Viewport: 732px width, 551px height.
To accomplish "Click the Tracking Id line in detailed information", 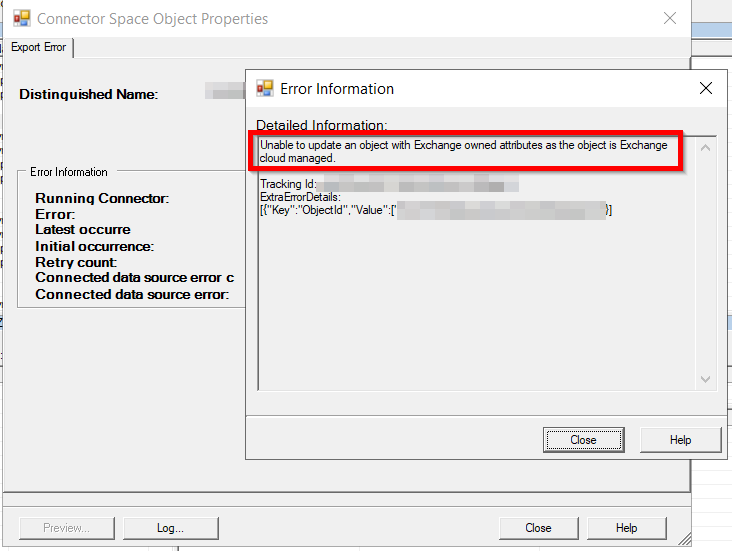I will (389, 184).
